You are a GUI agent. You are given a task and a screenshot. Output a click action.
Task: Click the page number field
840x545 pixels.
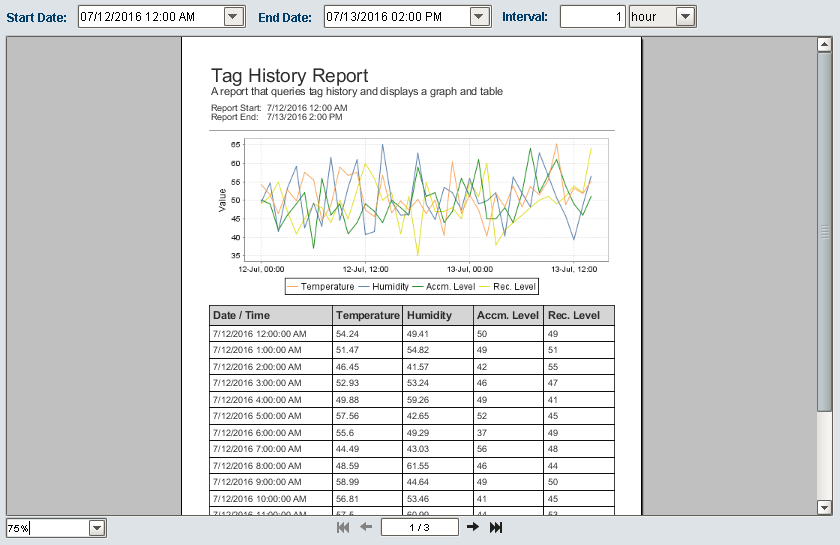[x=420, y=527]
